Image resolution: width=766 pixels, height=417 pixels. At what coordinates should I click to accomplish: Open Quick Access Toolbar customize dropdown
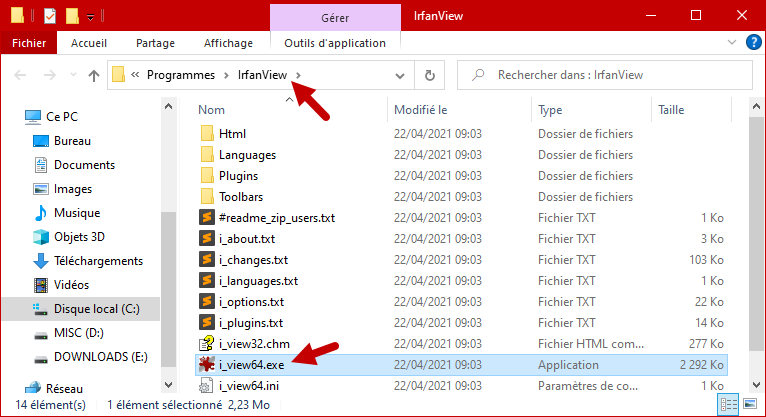(90, 18)
